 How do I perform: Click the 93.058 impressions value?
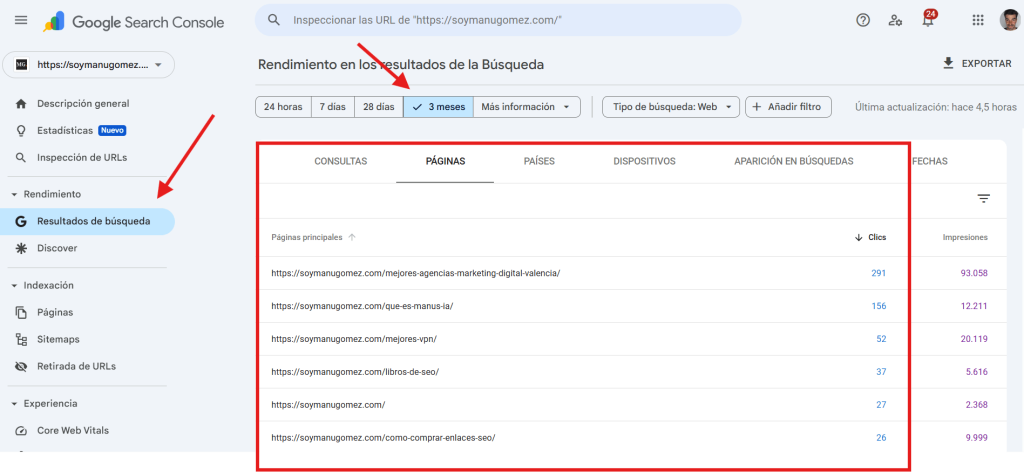pyautogui.click(x=974, y=273)
